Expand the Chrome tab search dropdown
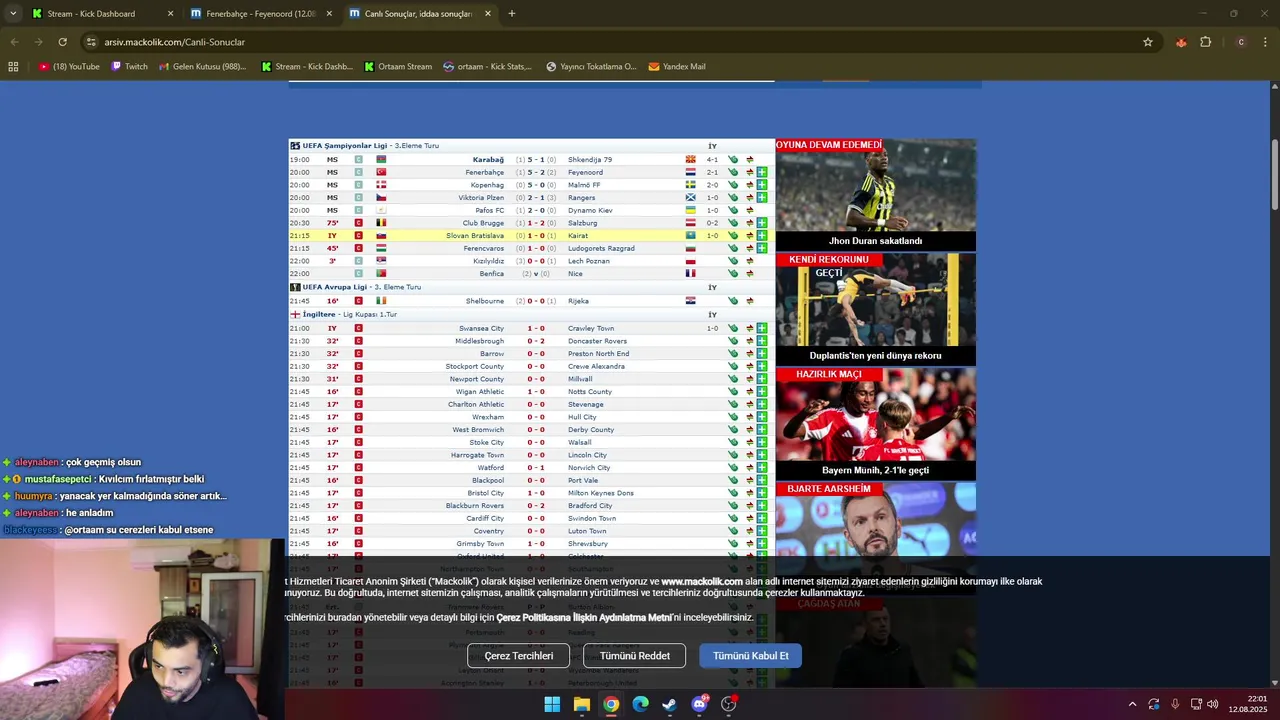The height and width of the screenshot is (720, 1280). coord(13,14)
